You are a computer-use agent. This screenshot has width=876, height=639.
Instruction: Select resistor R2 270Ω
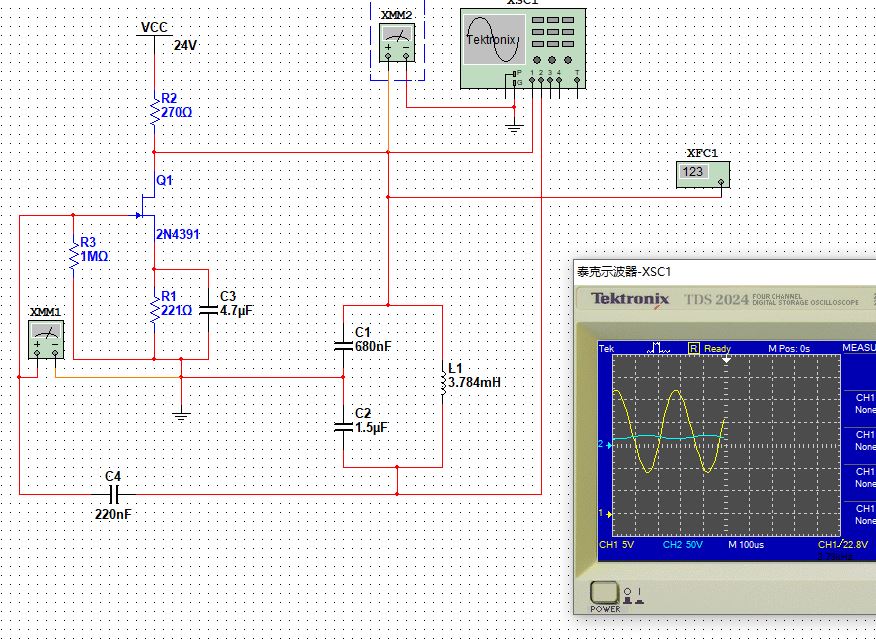click(154, 112)
